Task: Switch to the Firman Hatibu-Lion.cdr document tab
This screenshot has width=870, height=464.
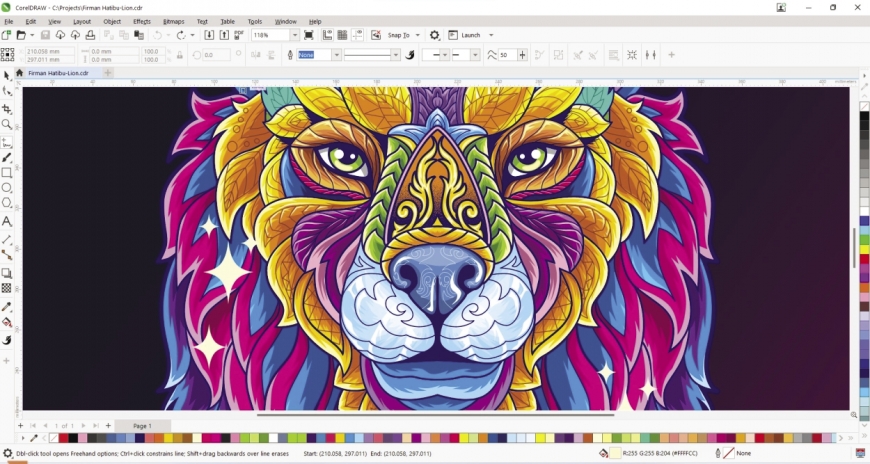Action: tap(58, 73)
